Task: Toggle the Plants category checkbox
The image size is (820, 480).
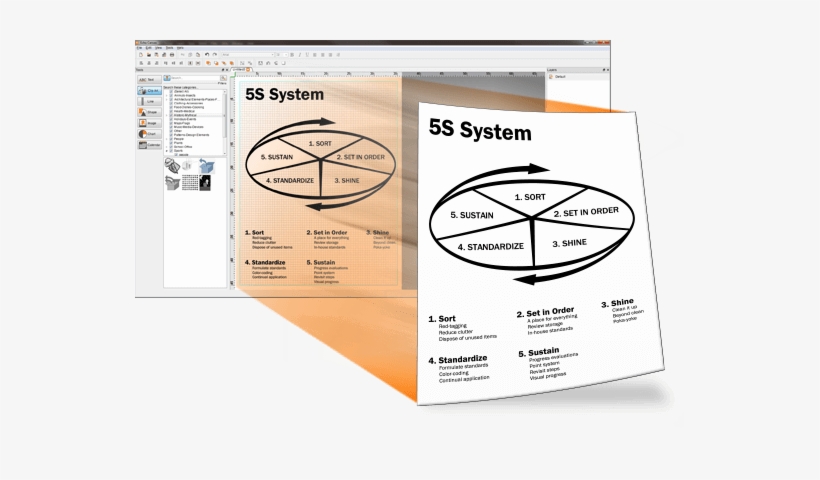Action: pyautogui.click(x=171, y=143)
